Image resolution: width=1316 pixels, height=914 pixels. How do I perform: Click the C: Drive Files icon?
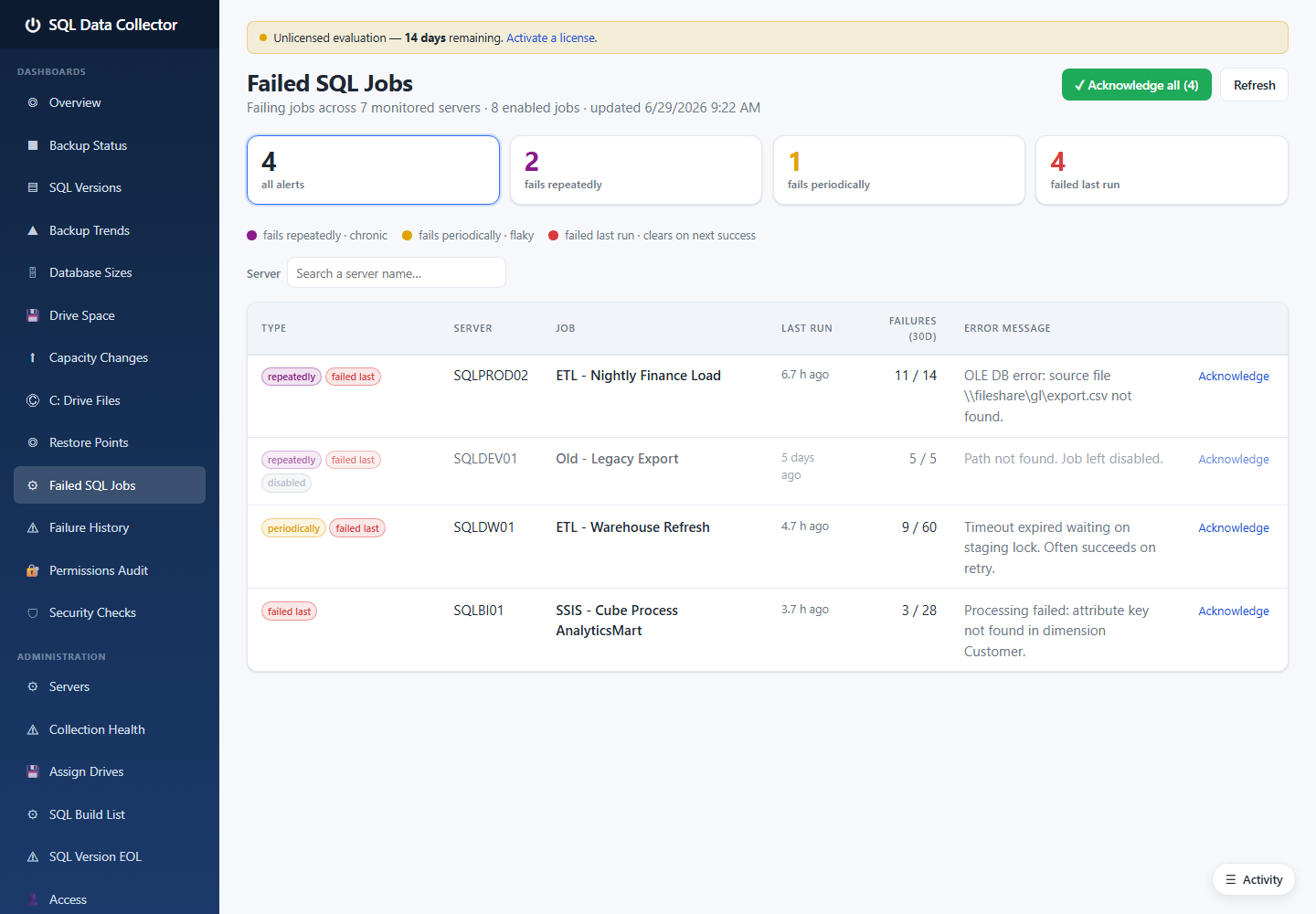coord(33,400)
